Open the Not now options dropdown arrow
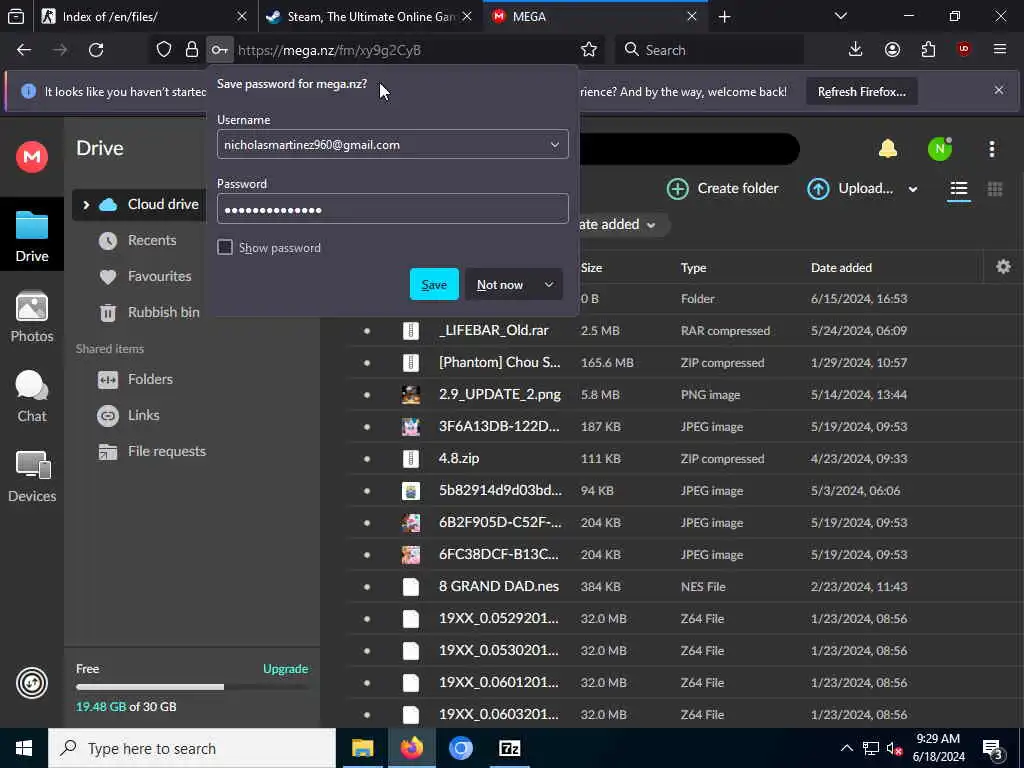Viewport: 1024px width, 768px height. tap(549, 285)
